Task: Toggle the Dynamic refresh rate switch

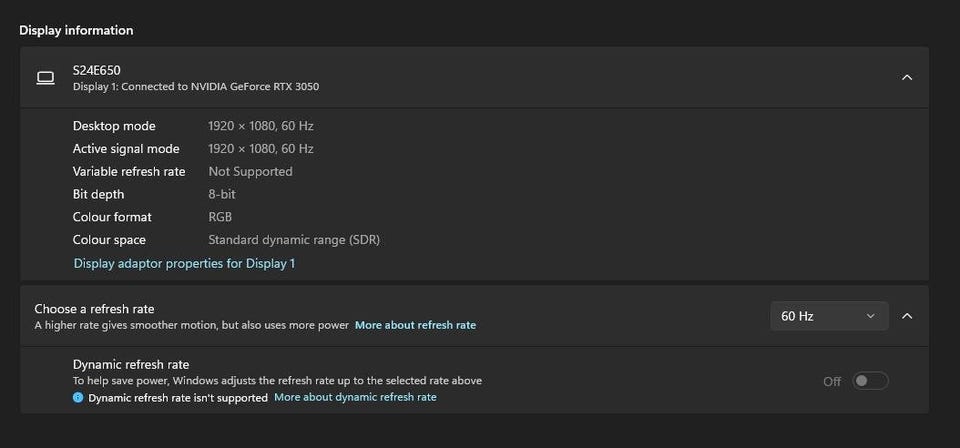Action: (870, 381)
